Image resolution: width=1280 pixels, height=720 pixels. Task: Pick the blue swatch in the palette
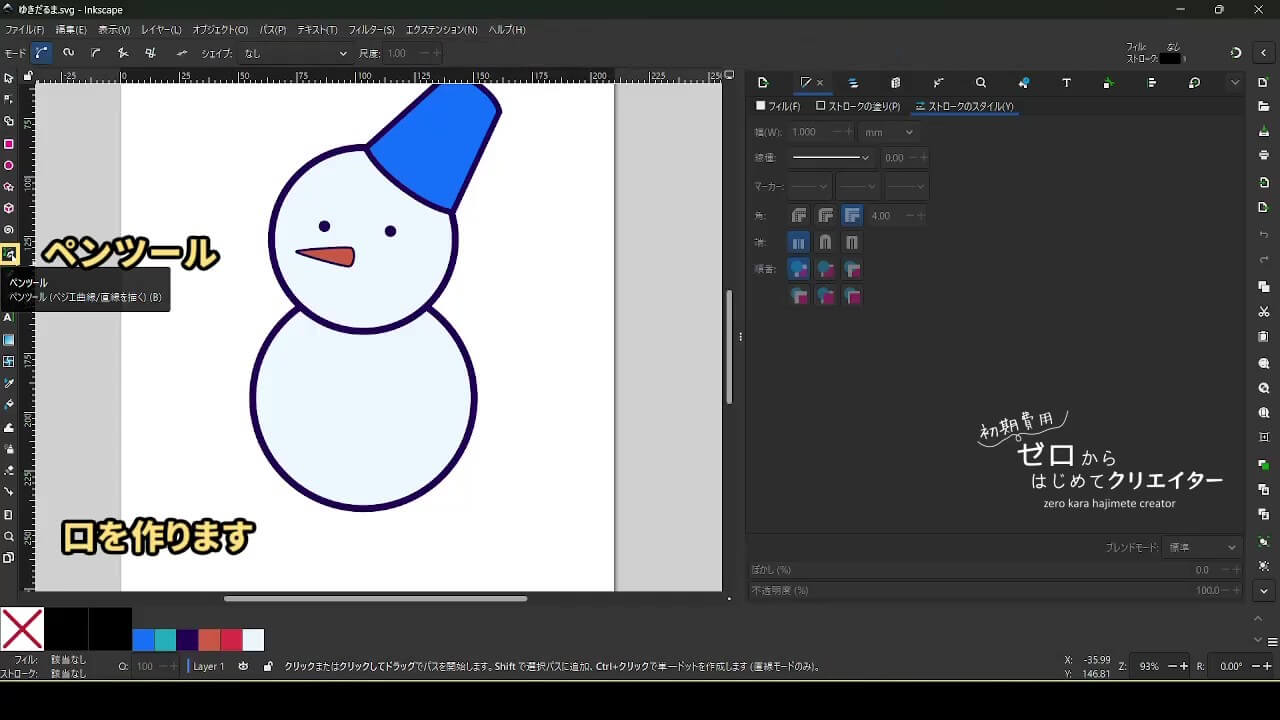143,640
